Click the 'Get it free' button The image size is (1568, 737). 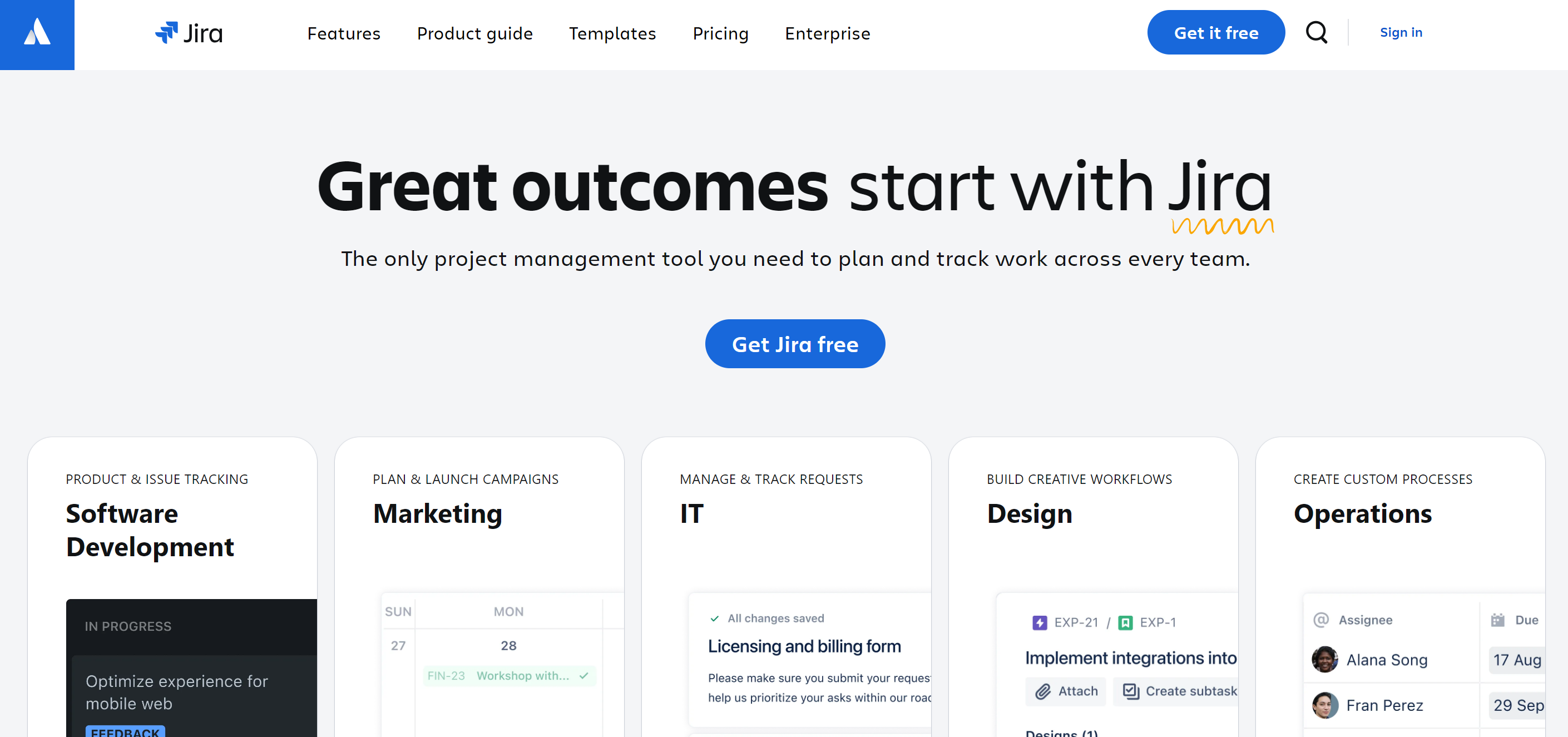pos(1215,33)
